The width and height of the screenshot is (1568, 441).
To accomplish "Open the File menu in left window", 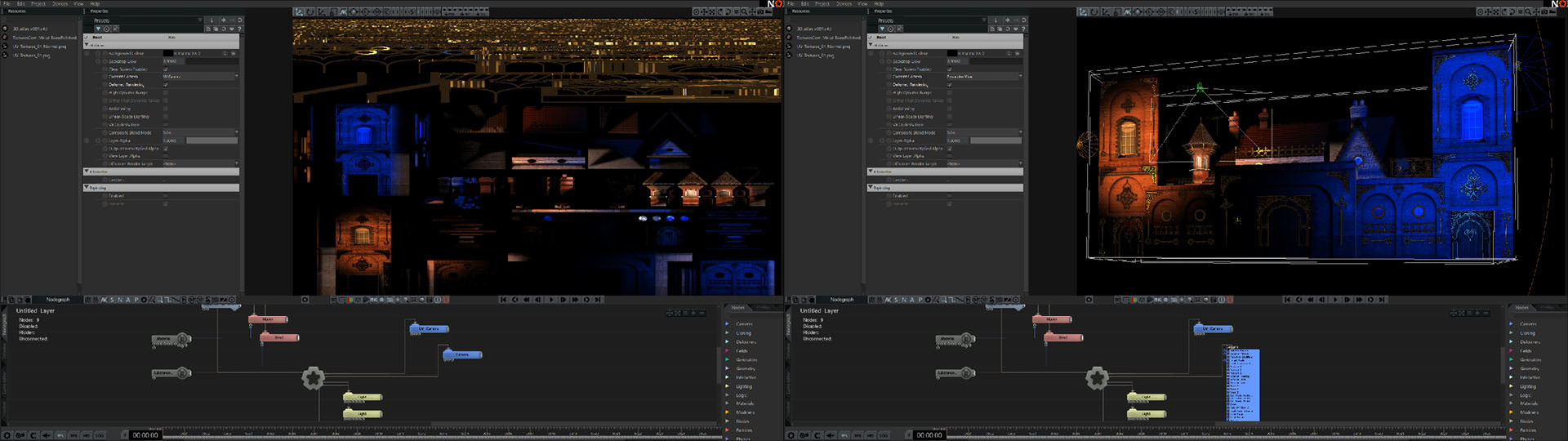I will (7, 3).
